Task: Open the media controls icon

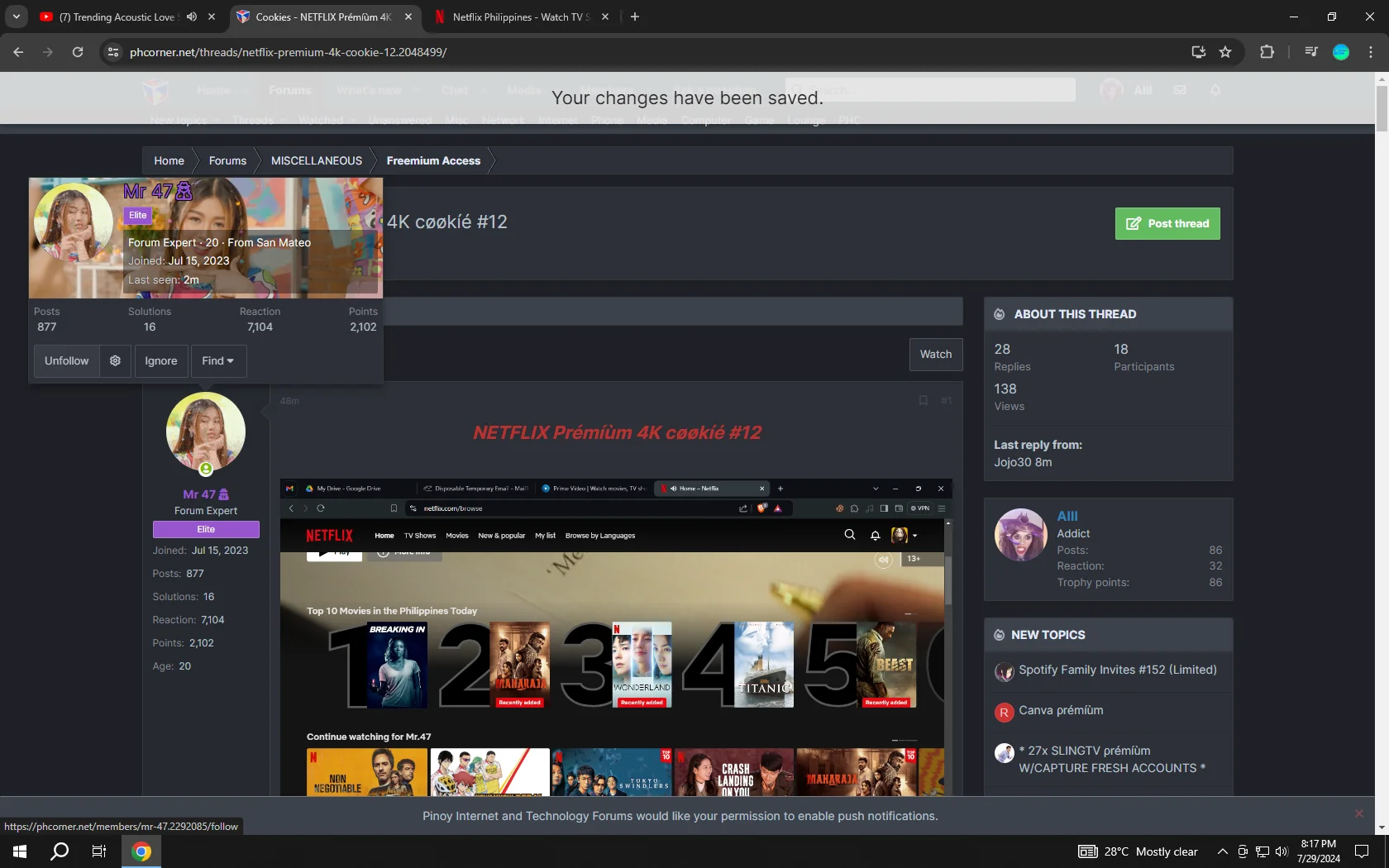Action: coord(1311,52)
